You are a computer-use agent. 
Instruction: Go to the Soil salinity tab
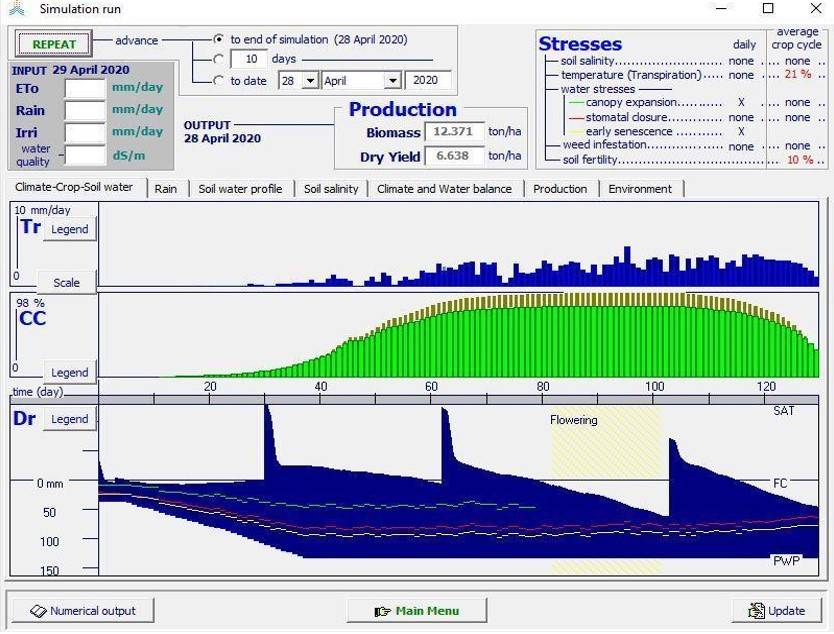pyautogui.click(x=331, y=188)
